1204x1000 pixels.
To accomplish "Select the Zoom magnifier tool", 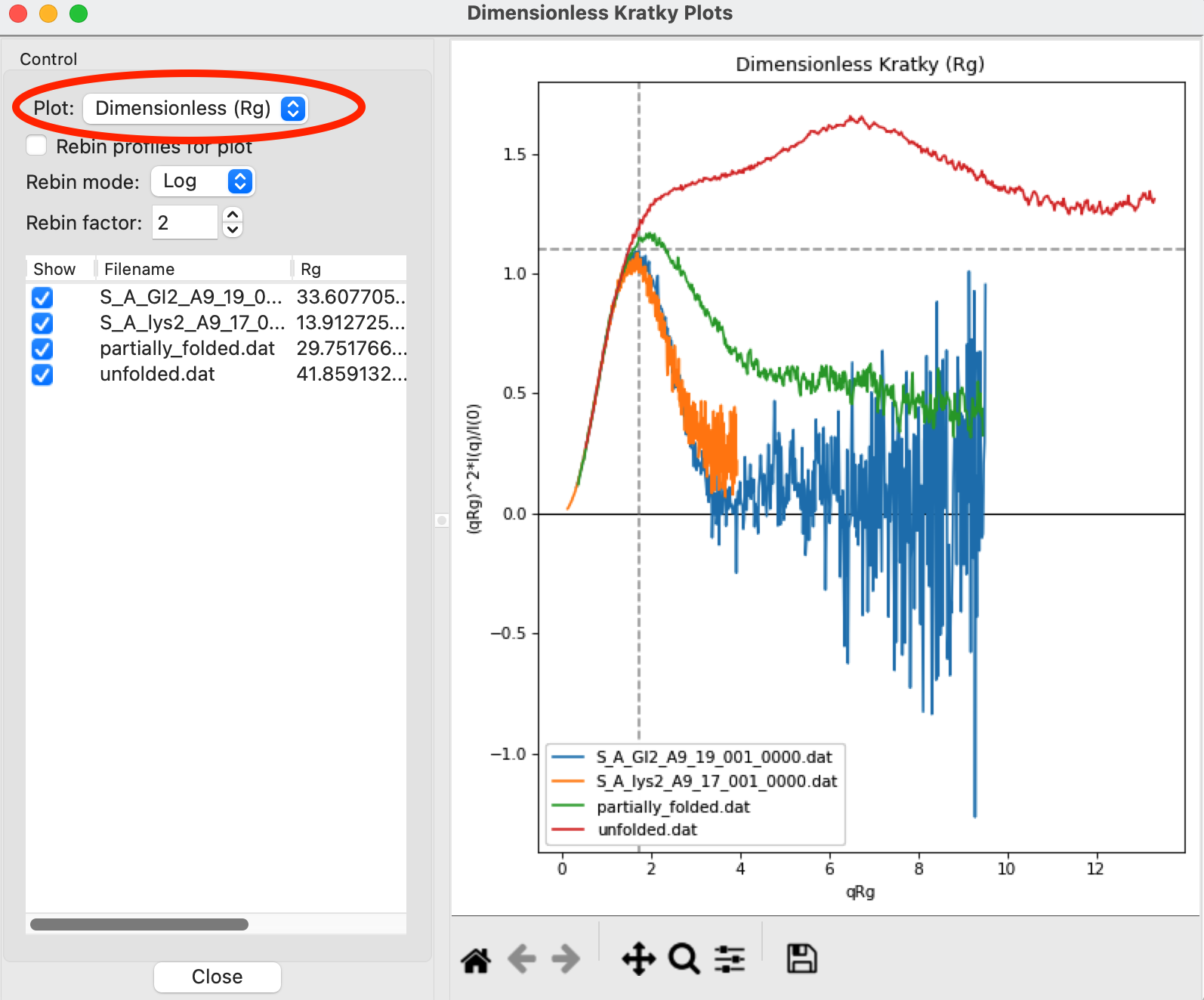I will click(x=684, y=959).
